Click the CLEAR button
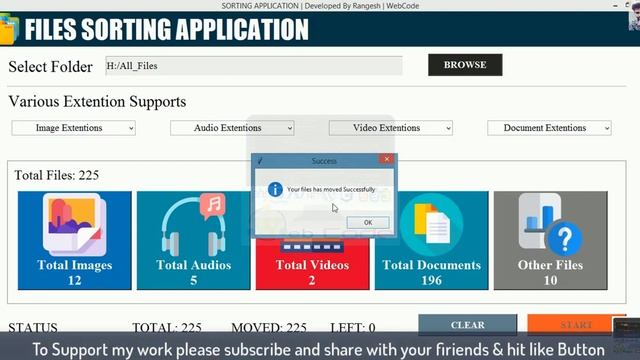The image size is (640, 360). coord(467,325)
